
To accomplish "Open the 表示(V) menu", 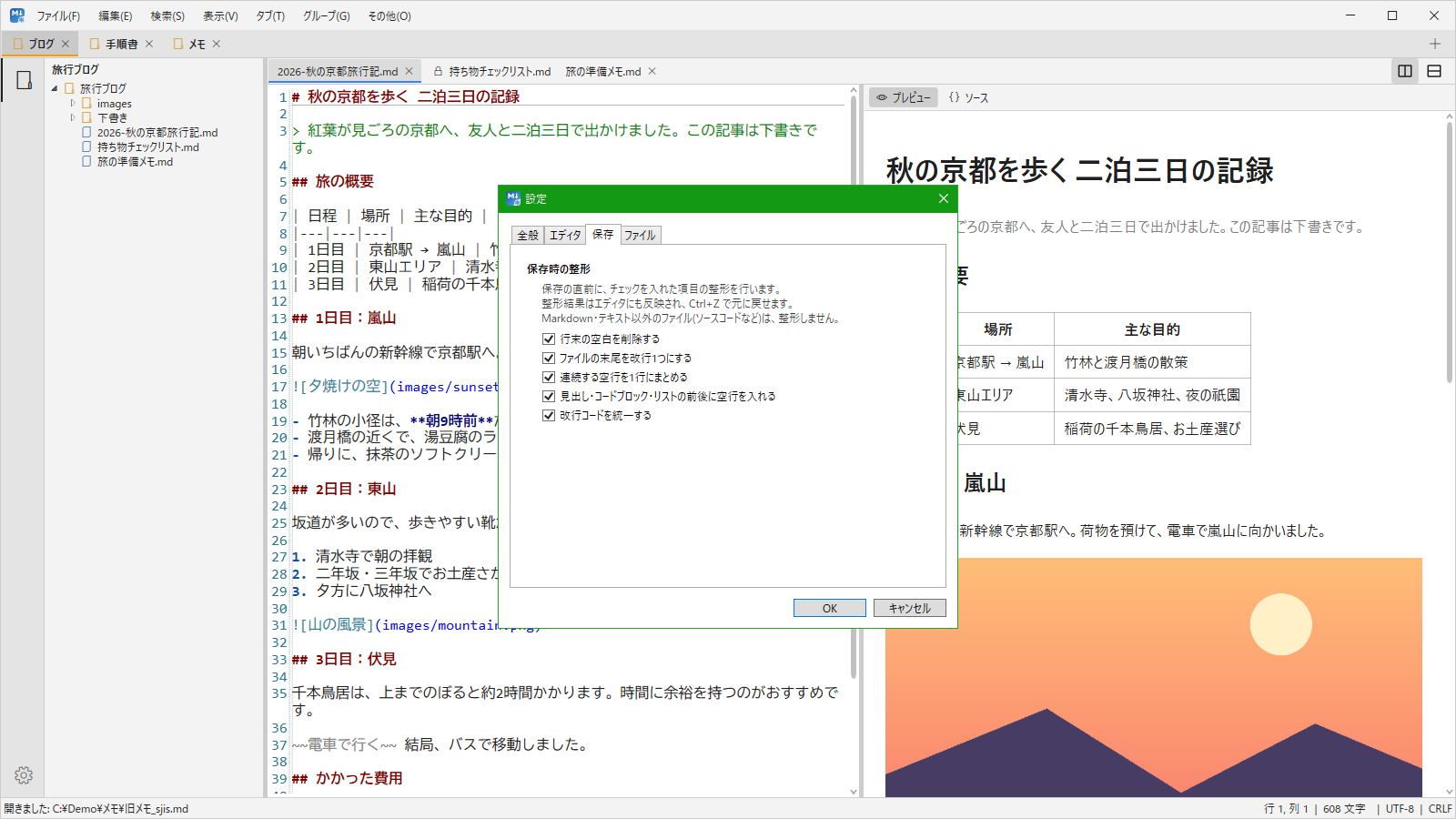I will point(220,15).
